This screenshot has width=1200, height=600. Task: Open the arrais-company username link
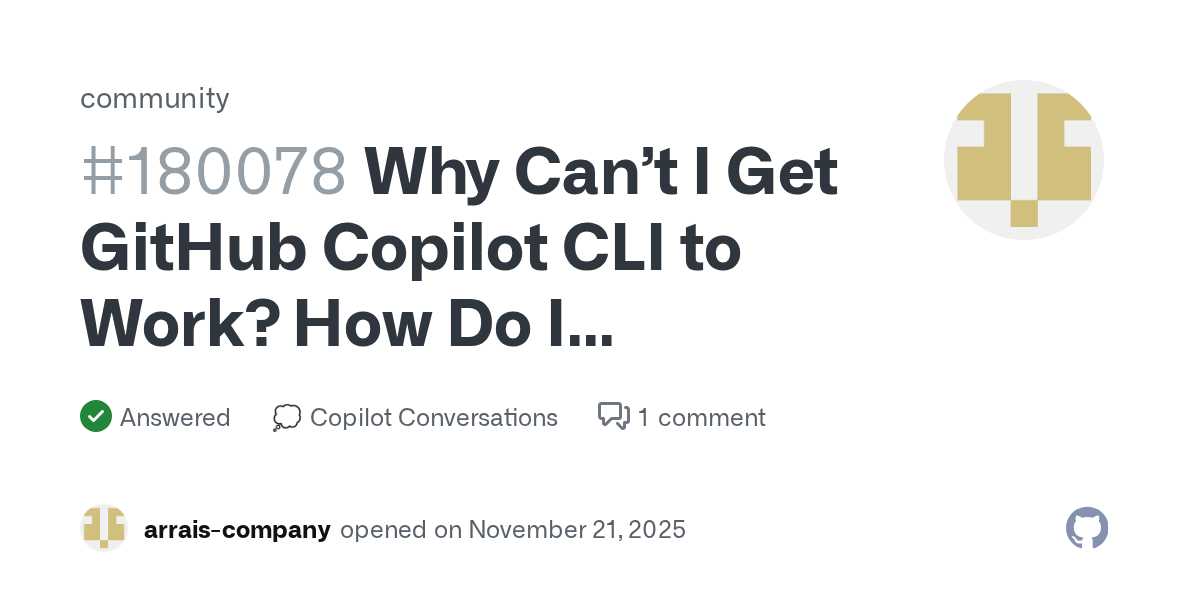click(237, 529)
